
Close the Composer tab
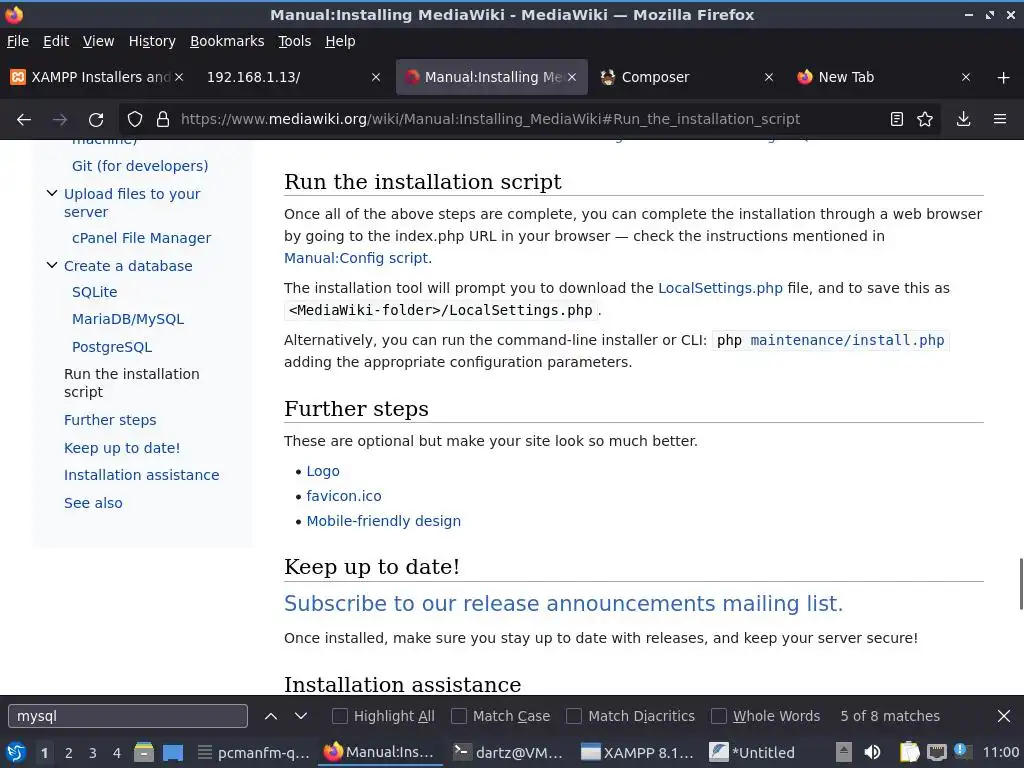point(769,77)
